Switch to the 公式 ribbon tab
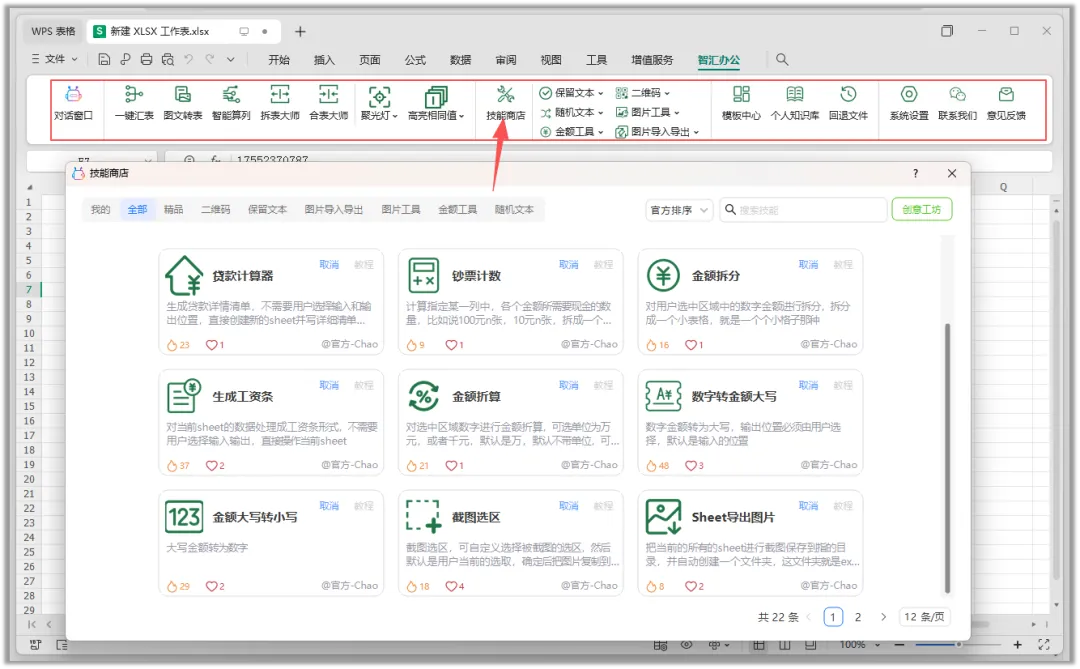 coord(415,60)
